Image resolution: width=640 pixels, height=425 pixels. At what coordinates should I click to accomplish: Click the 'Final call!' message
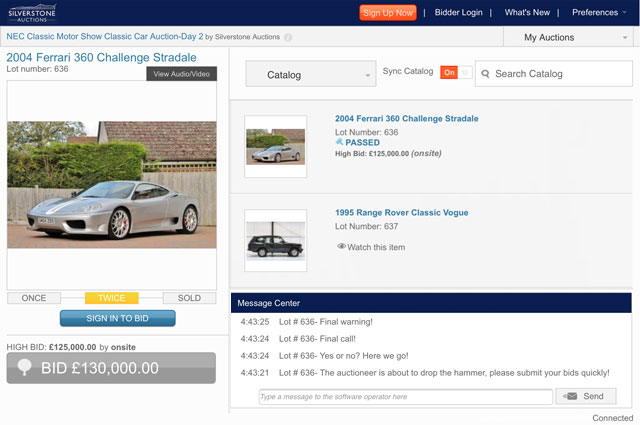(x=317, y=339)
